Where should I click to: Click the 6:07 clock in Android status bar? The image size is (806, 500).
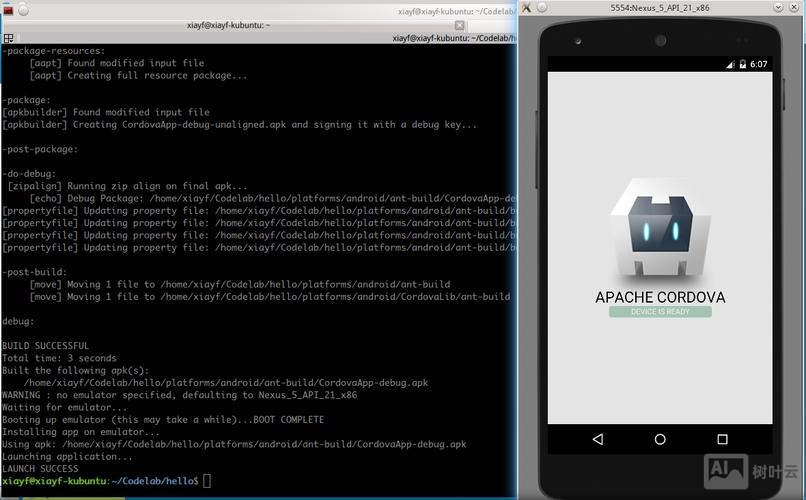pos(758,64)
